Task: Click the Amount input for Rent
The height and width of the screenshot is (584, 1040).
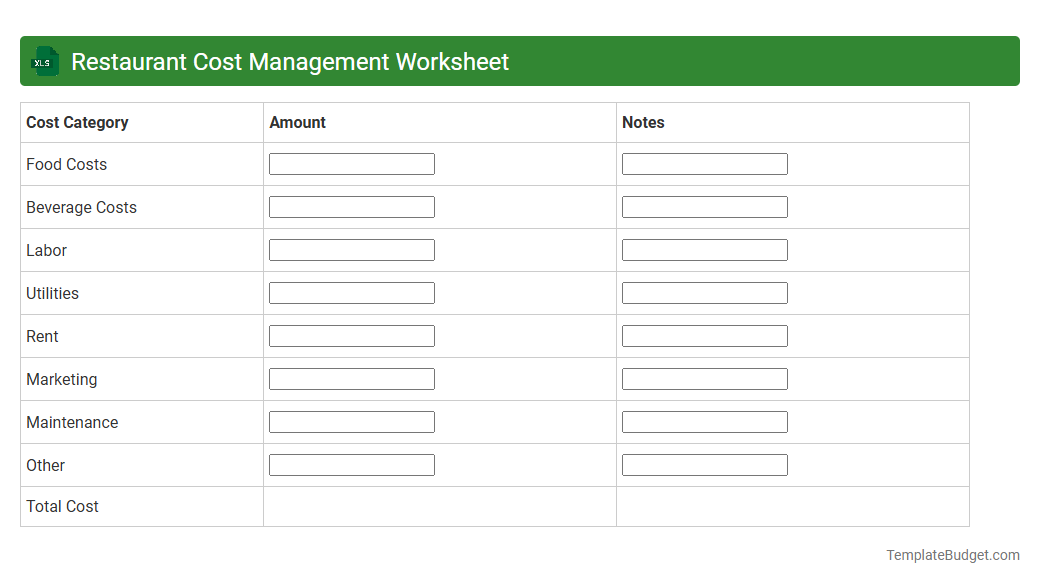Action: click(351, 335)
